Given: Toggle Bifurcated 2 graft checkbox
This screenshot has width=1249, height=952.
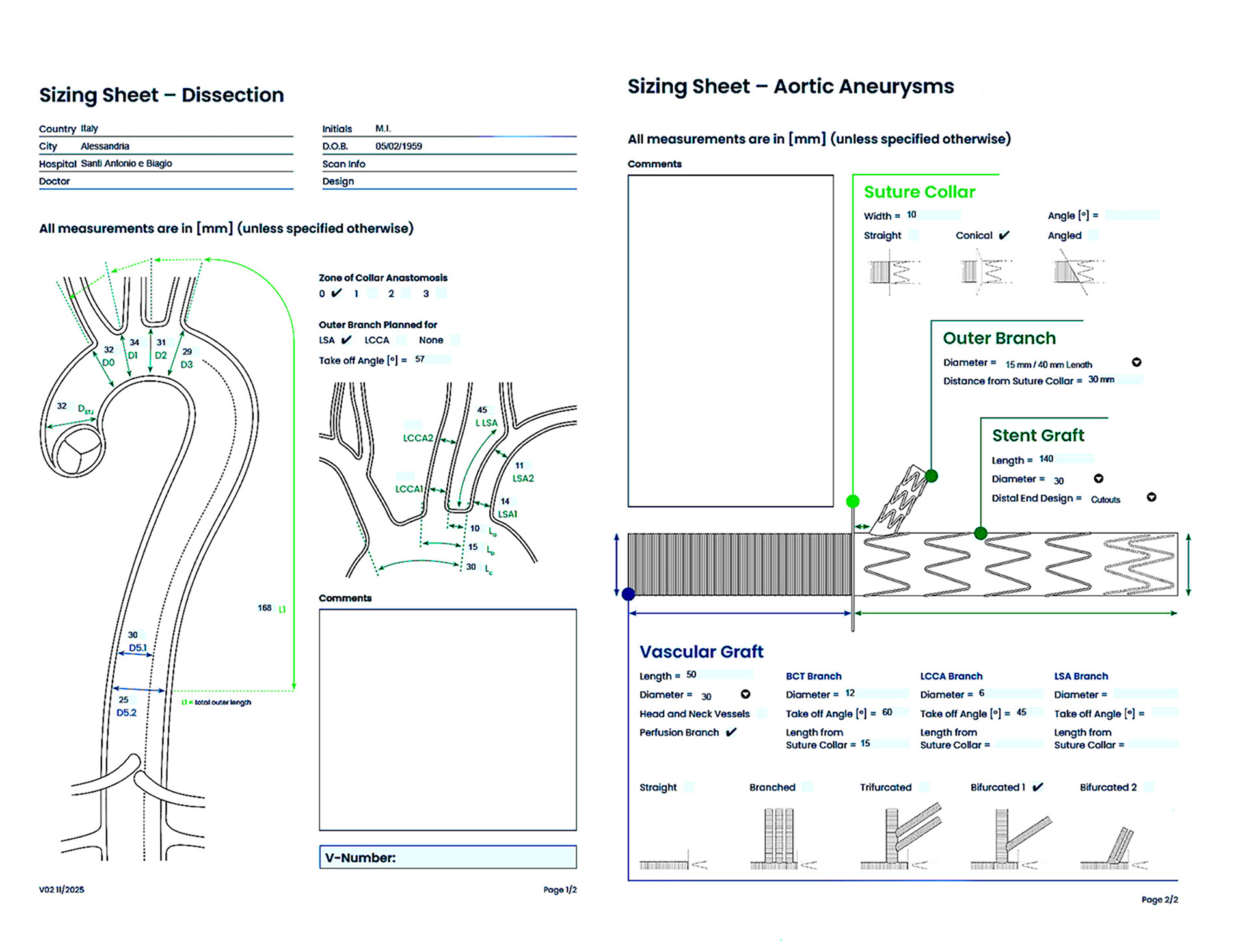Looking at the screenshot, I should (1149, 787).
